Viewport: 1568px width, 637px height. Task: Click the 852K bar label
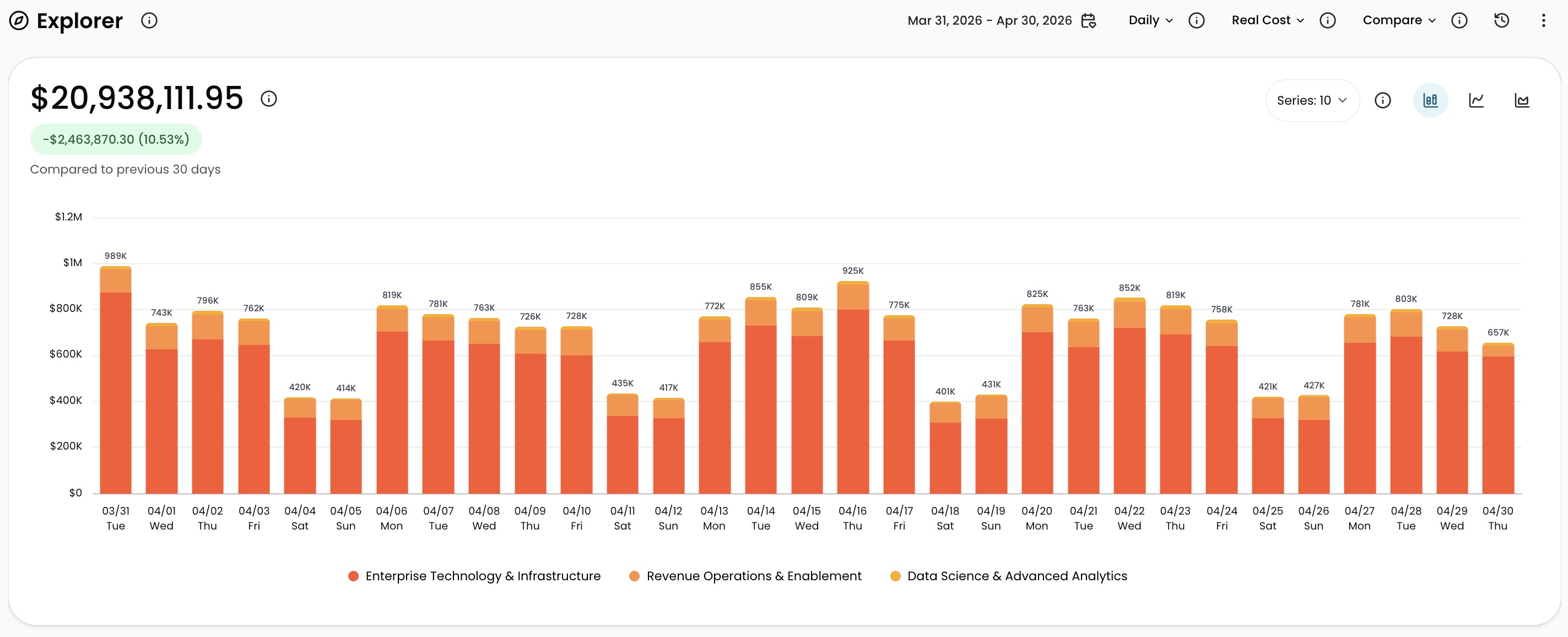pyautogui.click(x=1130, y=288)
